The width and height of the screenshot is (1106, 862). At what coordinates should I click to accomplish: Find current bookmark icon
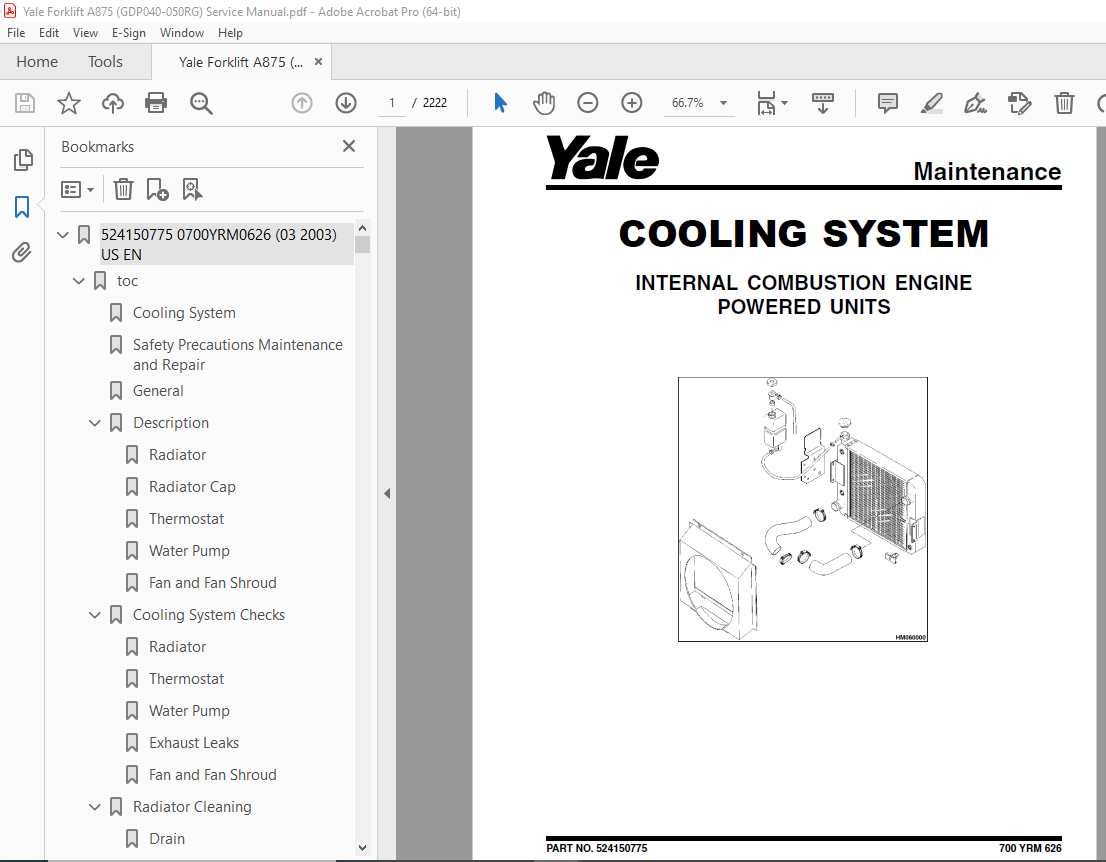click(x=192, y=189)
